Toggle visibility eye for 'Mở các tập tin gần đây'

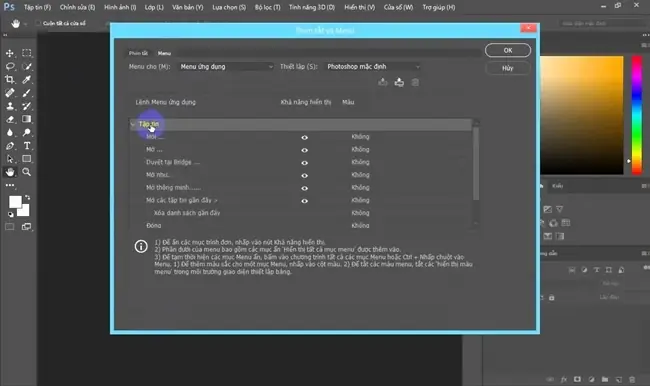[x=305, y=201]
